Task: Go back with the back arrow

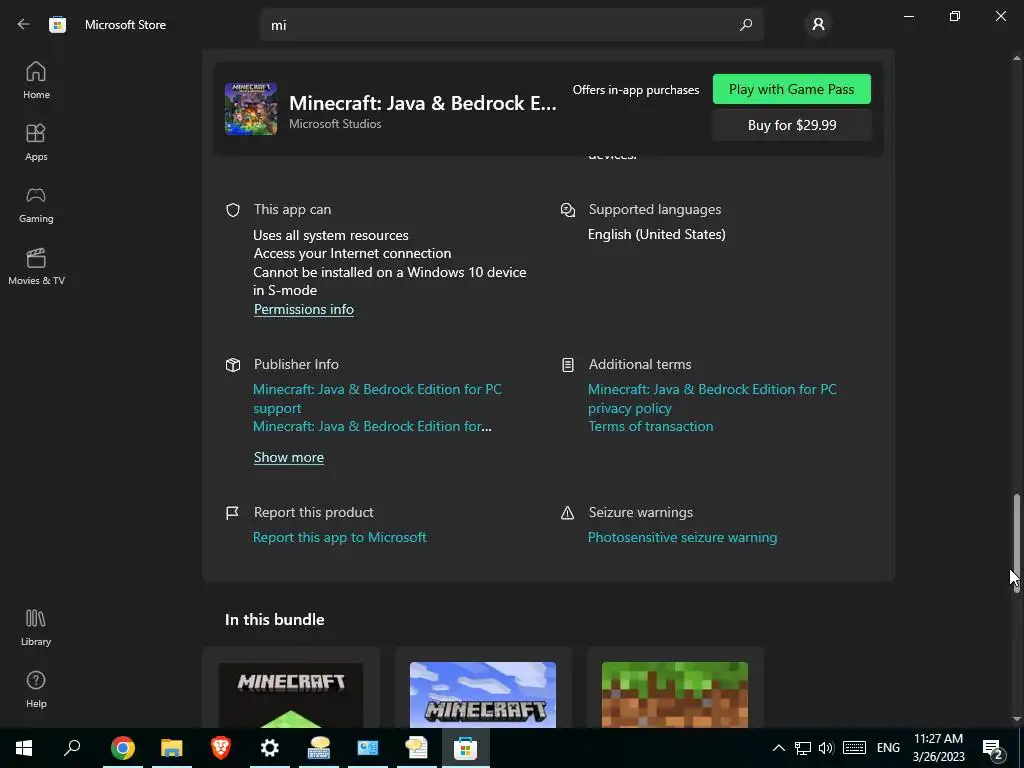Action: point(24,24)
